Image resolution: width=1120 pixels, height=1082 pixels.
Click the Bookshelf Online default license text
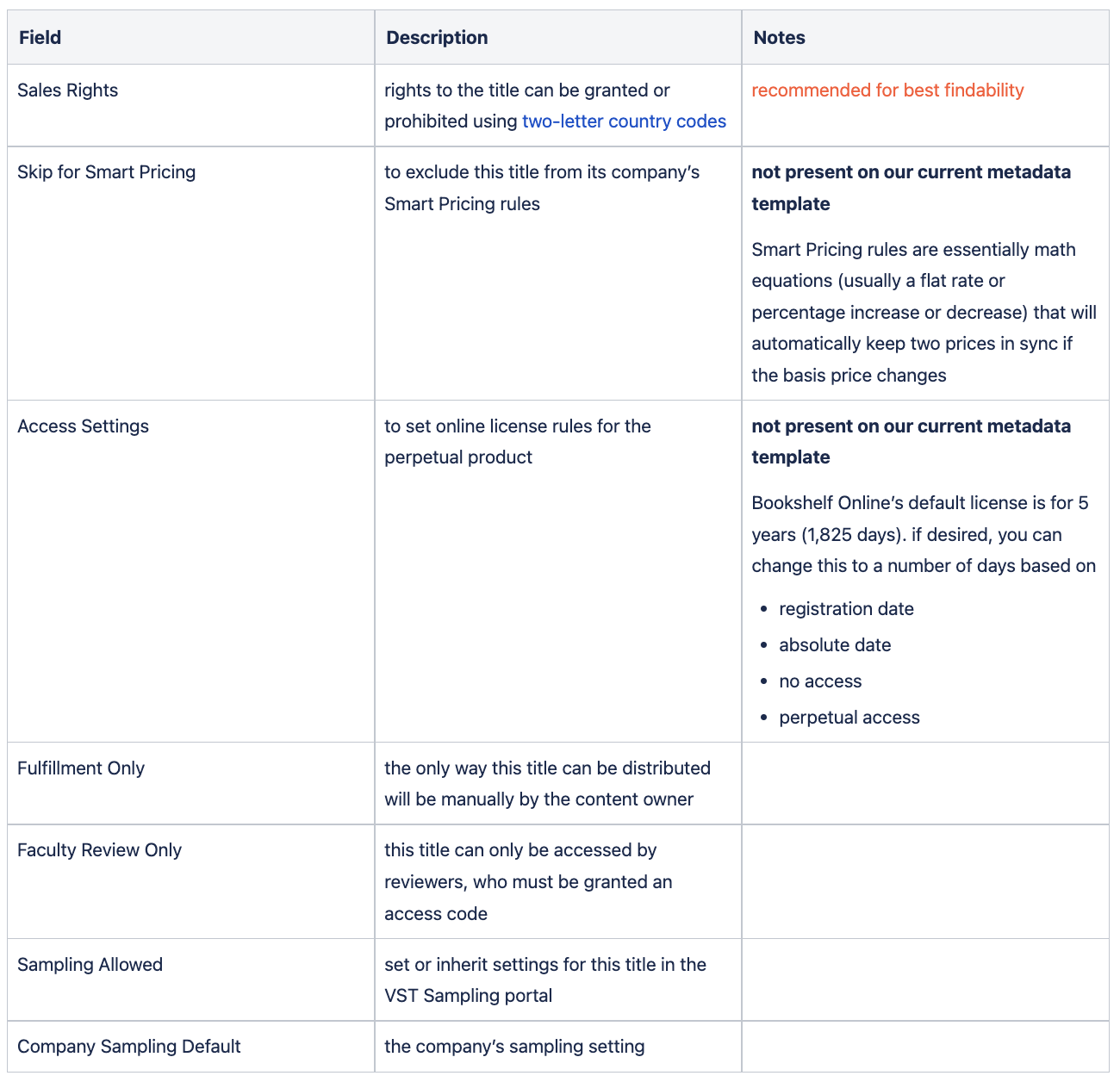(924, 534)
